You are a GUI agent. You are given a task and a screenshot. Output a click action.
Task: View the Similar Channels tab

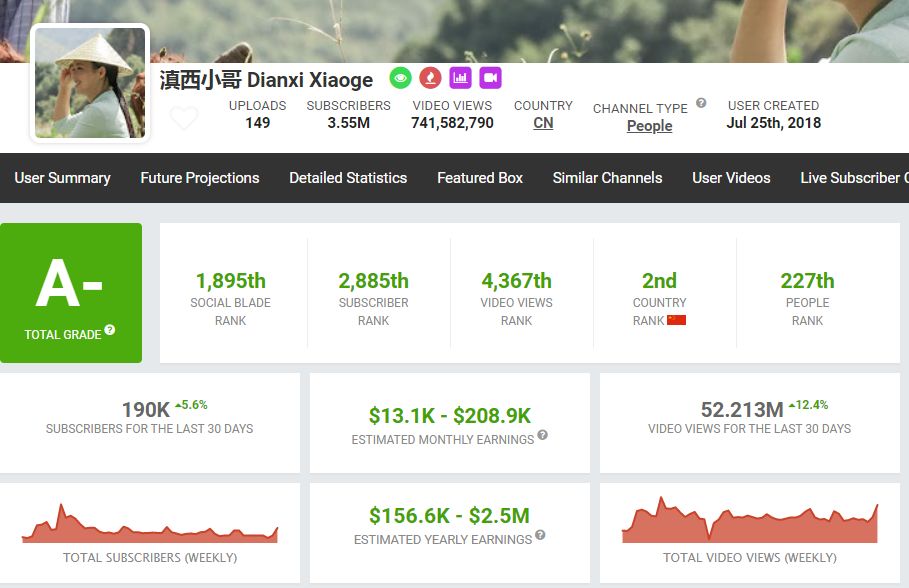(x=607, y=178)
